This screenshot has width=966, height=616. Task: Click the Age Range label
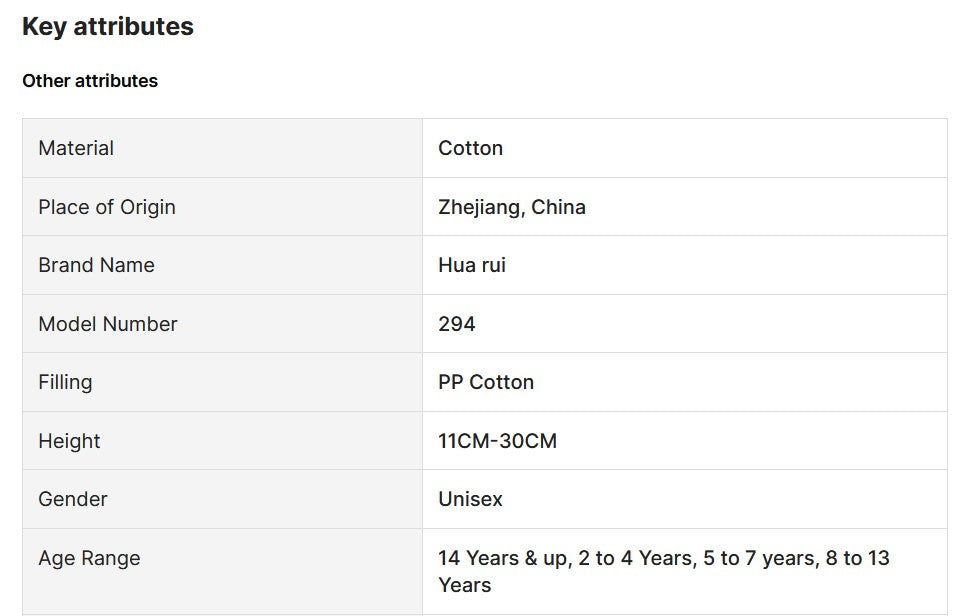(x=89, y=558)
